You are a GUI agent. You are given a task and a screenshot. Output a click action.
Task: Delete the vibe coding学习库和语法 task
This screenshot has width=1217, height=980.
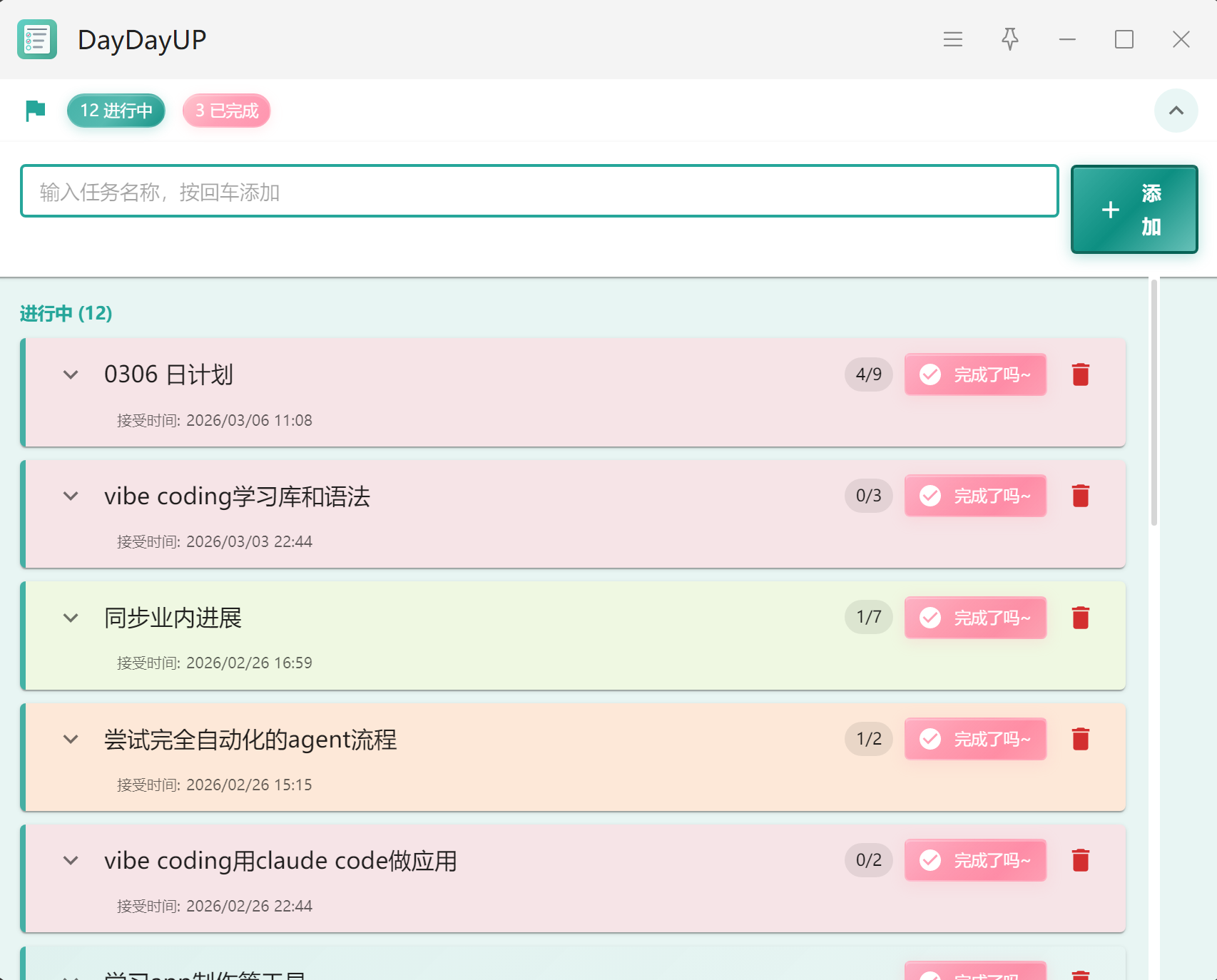(1080, 496)
